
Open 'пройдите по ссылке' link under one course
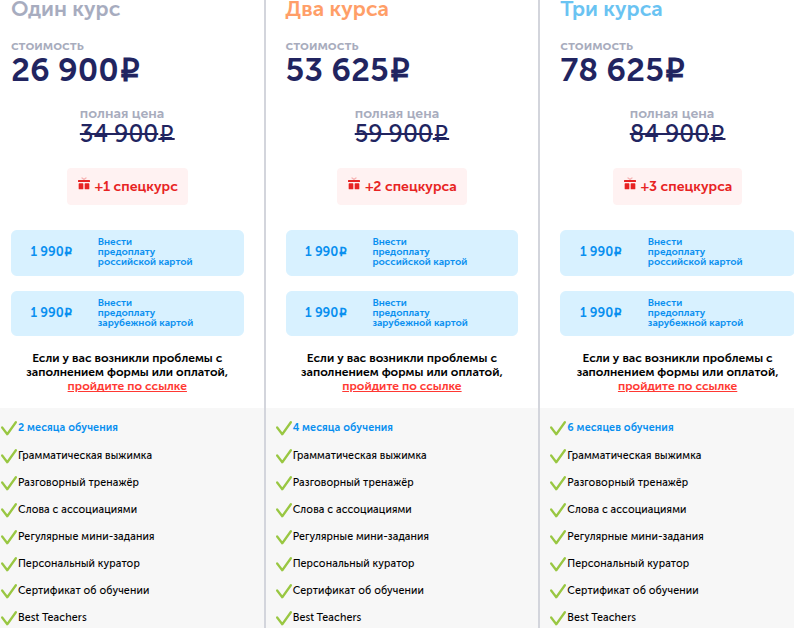[127, 386]
